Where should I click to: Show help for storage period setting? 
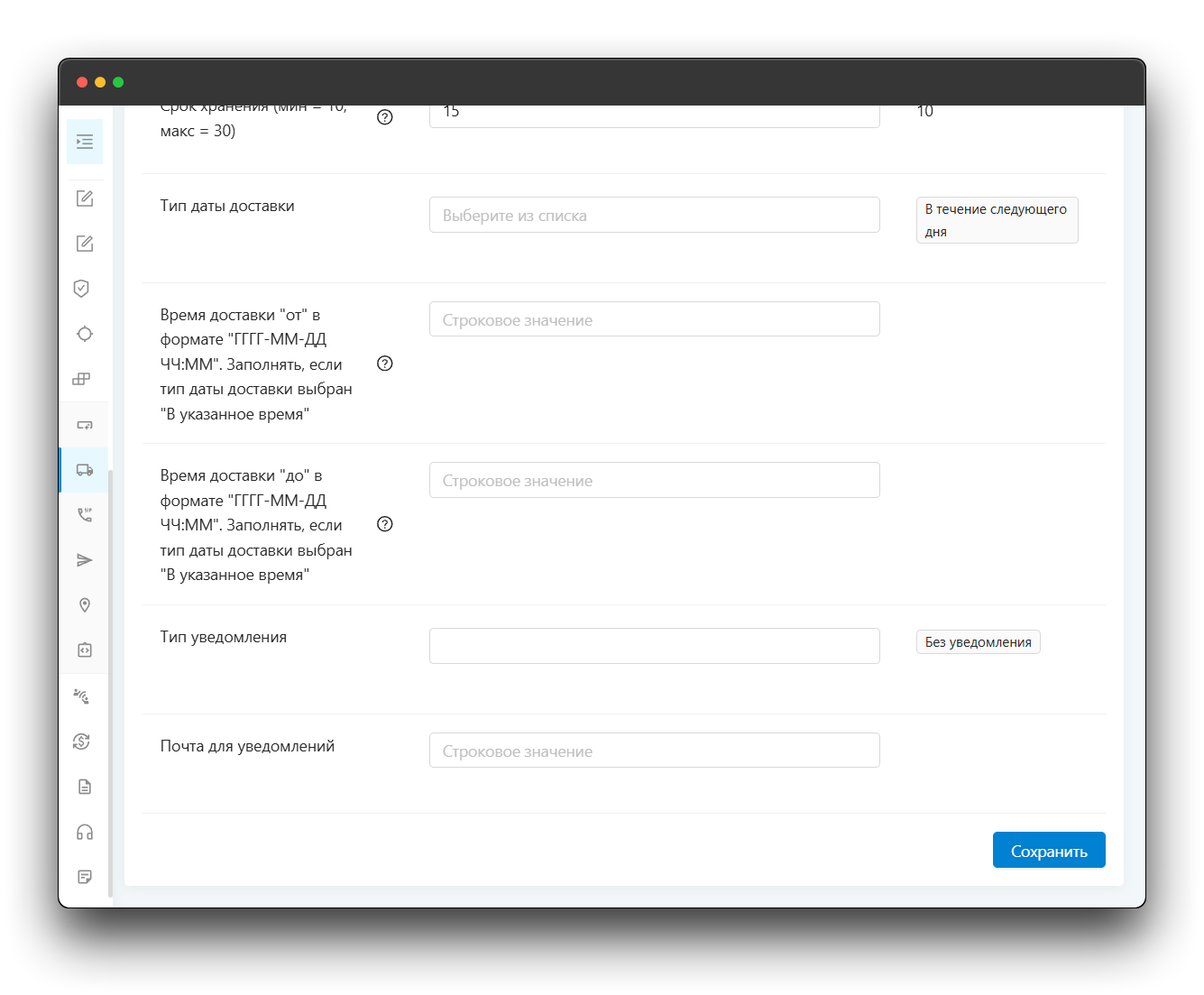coord(385,117)
